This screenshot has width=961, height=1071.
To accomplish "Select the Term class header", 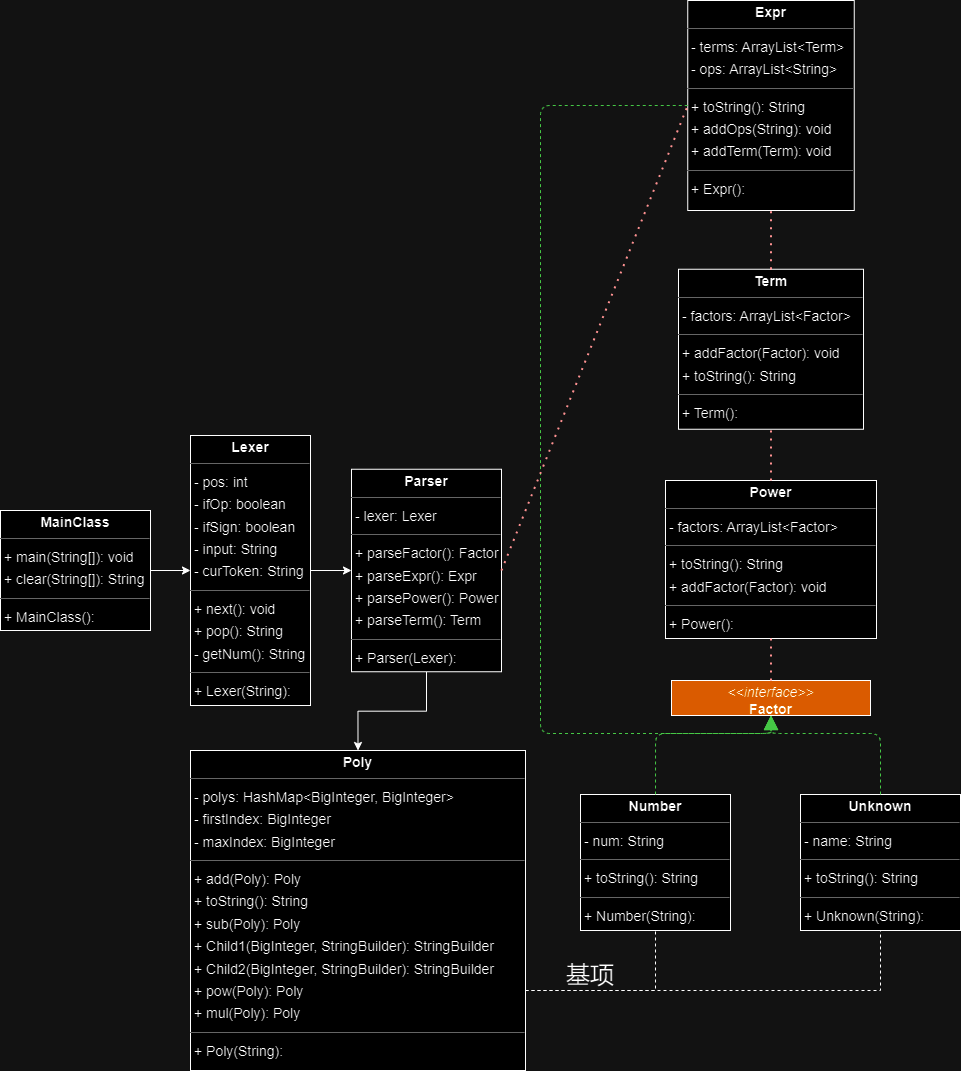I will 770,283.
